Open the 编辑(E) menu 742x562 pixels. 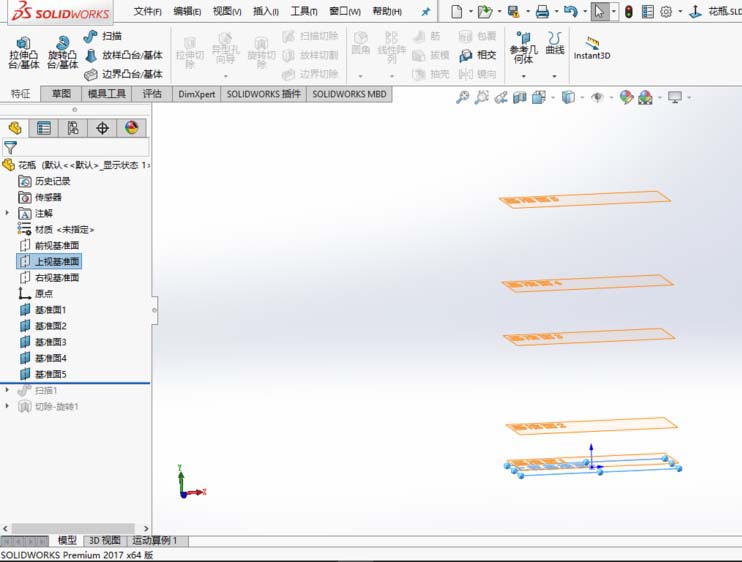tap(187, 11)
